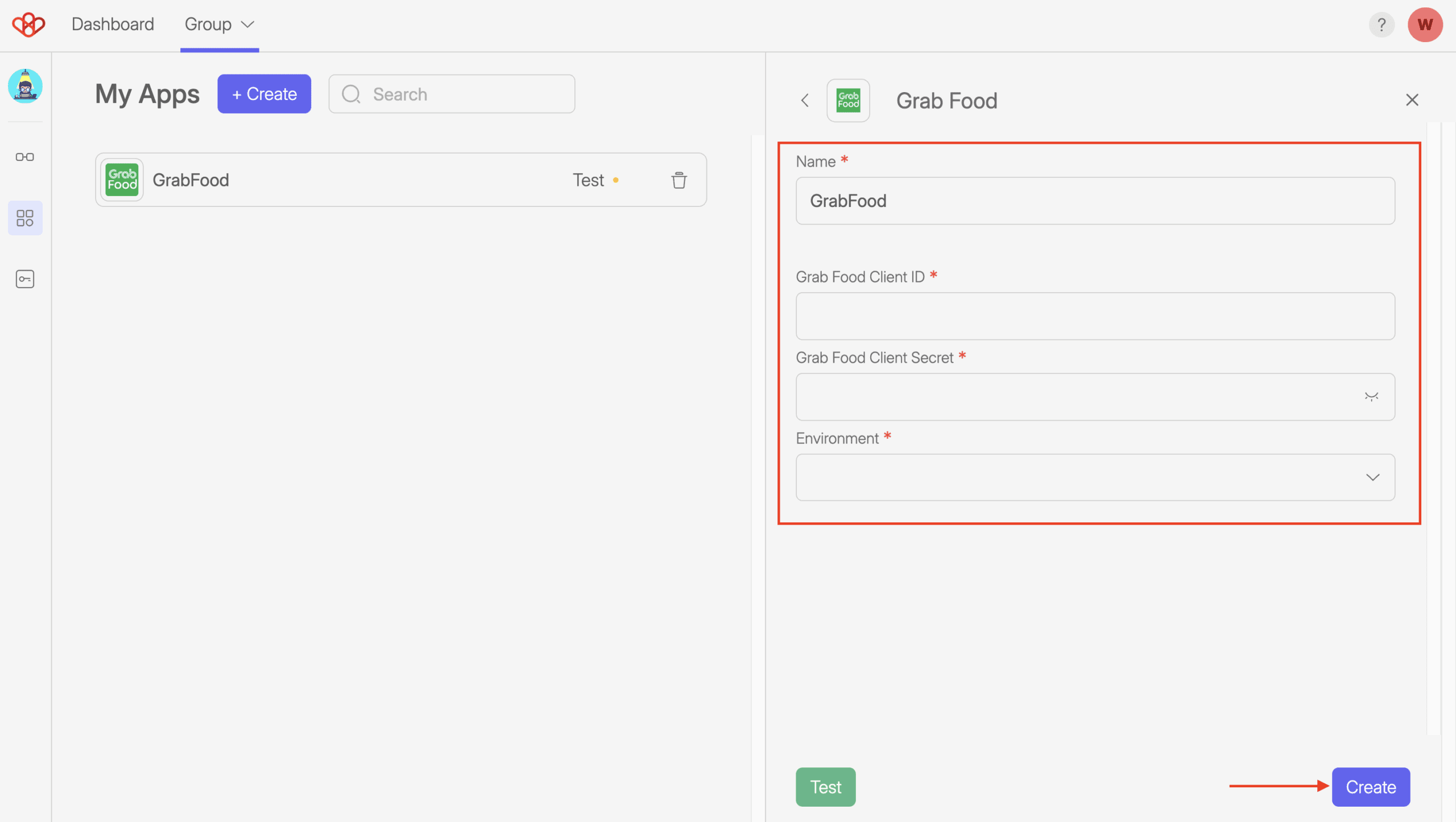Delete the GrabFood app via trash icon
Screen dimensions: 1456x822
coord(679,180)
